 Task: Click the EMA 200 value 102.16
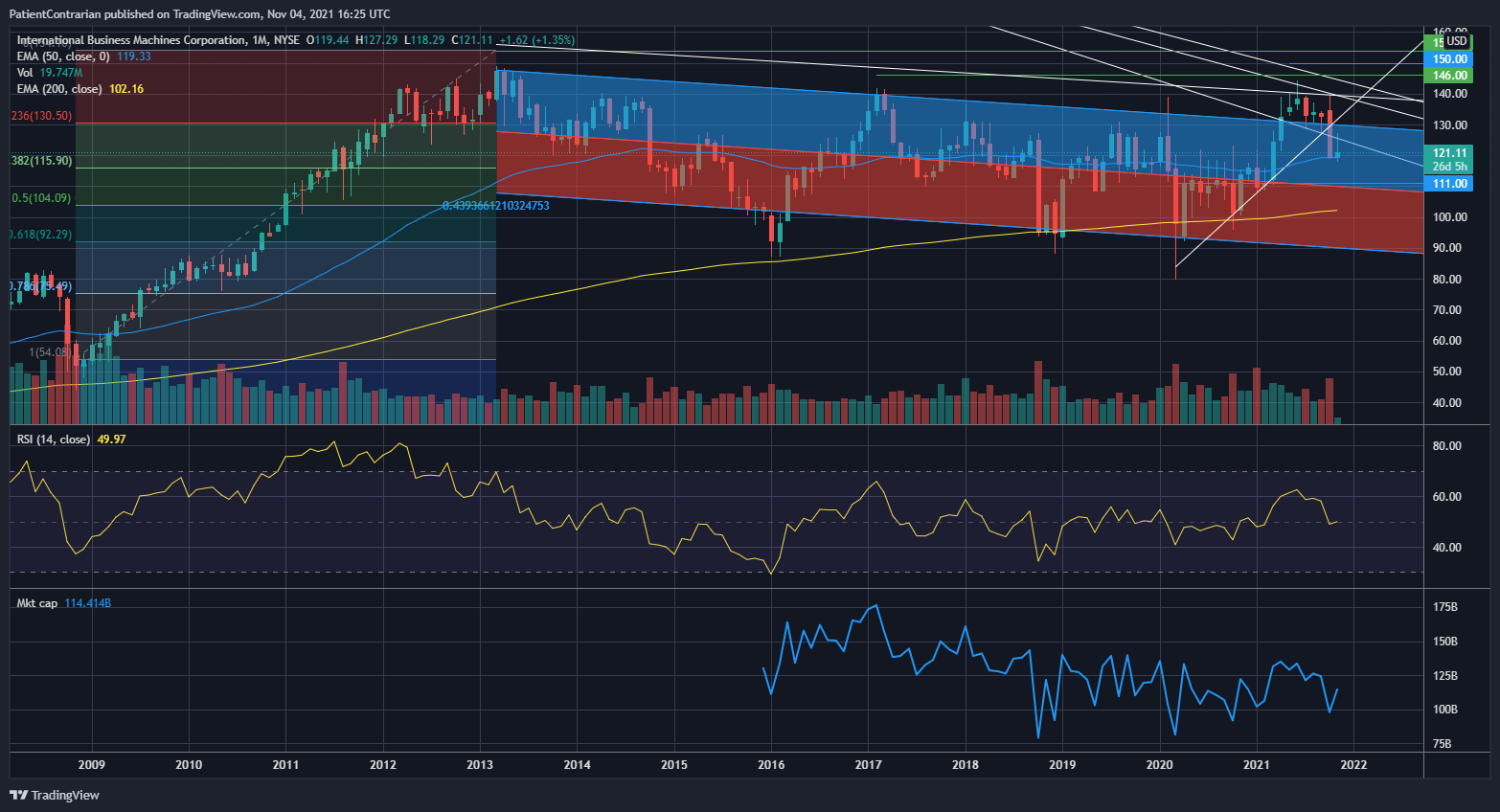(126, 89)
